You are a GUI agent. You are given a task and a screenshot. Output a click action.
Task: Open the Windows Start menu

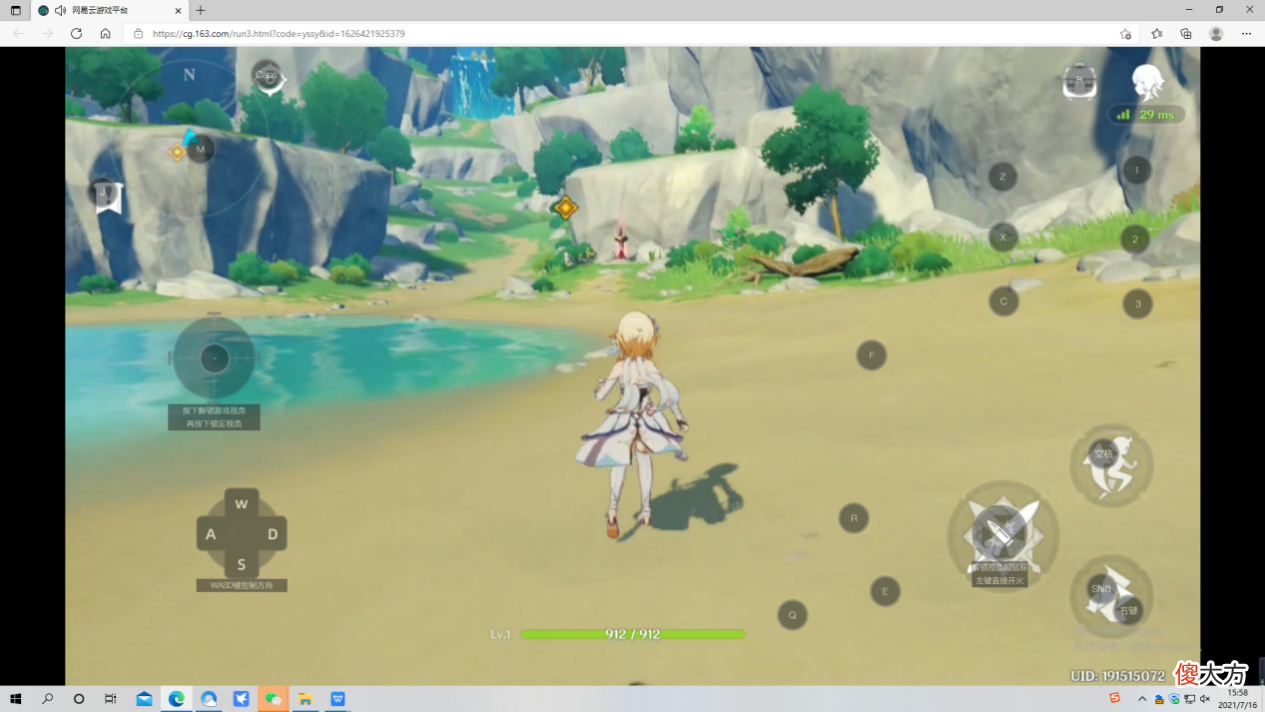click(15, 699)
